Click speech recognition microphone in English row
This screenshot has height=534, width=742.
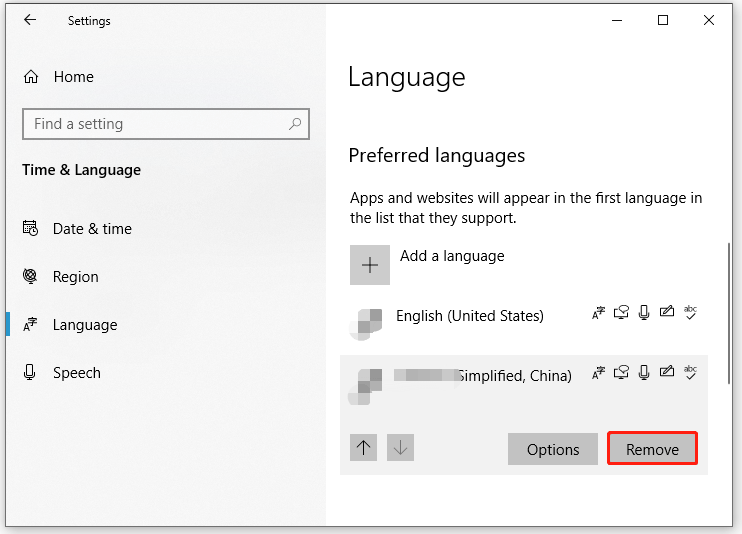644,312
